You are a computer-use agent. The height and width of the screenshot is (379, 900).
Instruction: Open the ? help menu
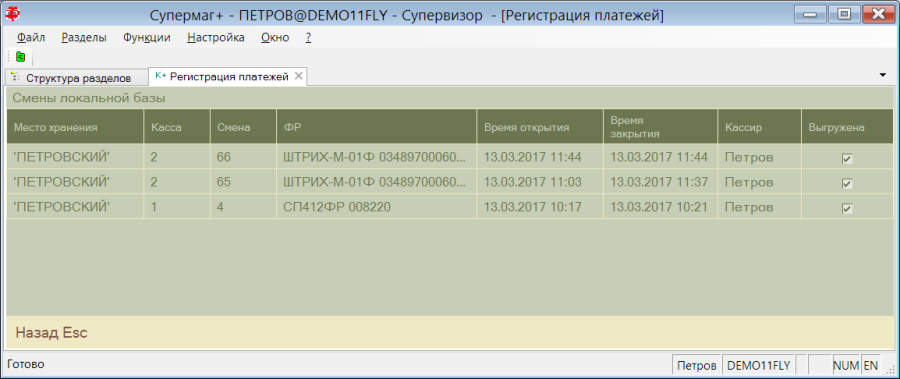pos(308,38)
